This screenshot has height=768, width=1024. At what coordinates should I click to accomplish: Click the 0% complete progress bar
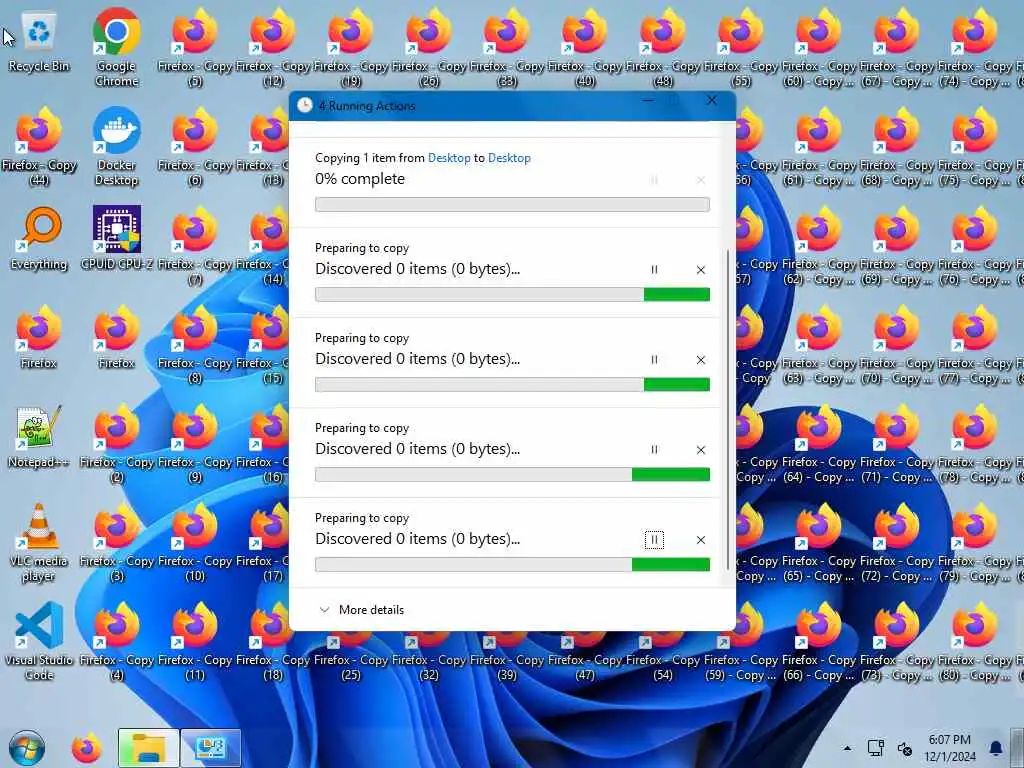tap(512, 204)
